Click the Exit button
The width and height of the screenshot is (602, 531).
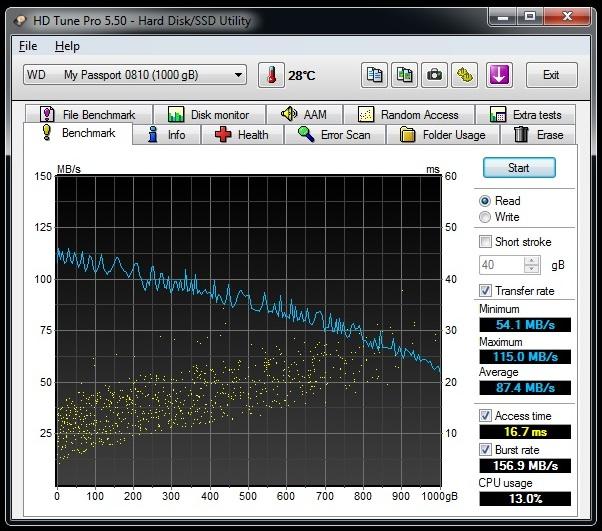[x=551, y=75]
